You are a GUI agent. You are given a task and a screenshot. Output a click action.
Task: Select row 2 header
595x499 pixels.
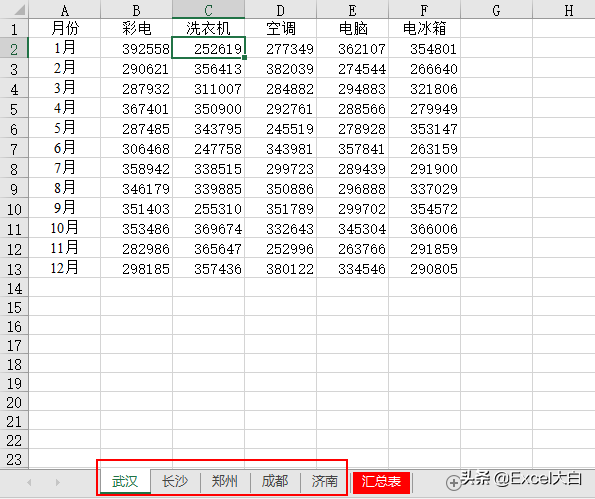tap(14, 49)
